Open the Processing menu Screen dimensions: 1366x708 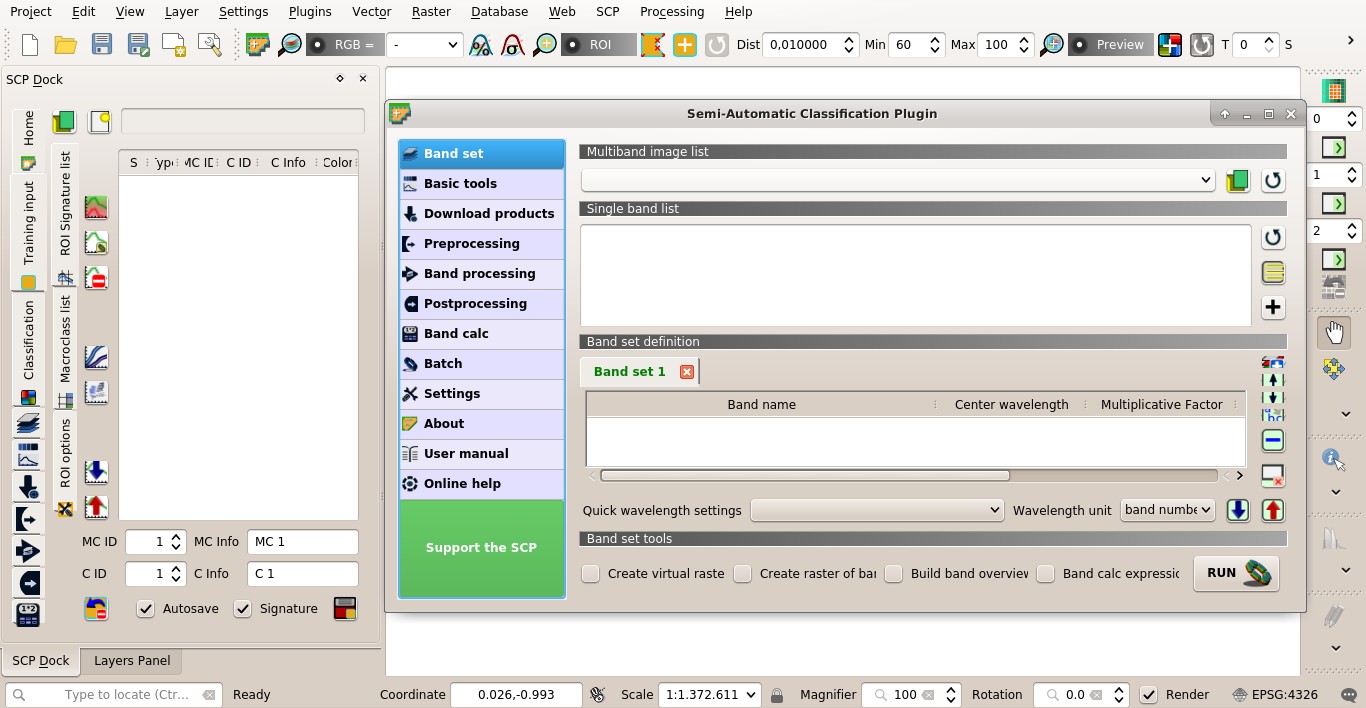tap(672, 12)
